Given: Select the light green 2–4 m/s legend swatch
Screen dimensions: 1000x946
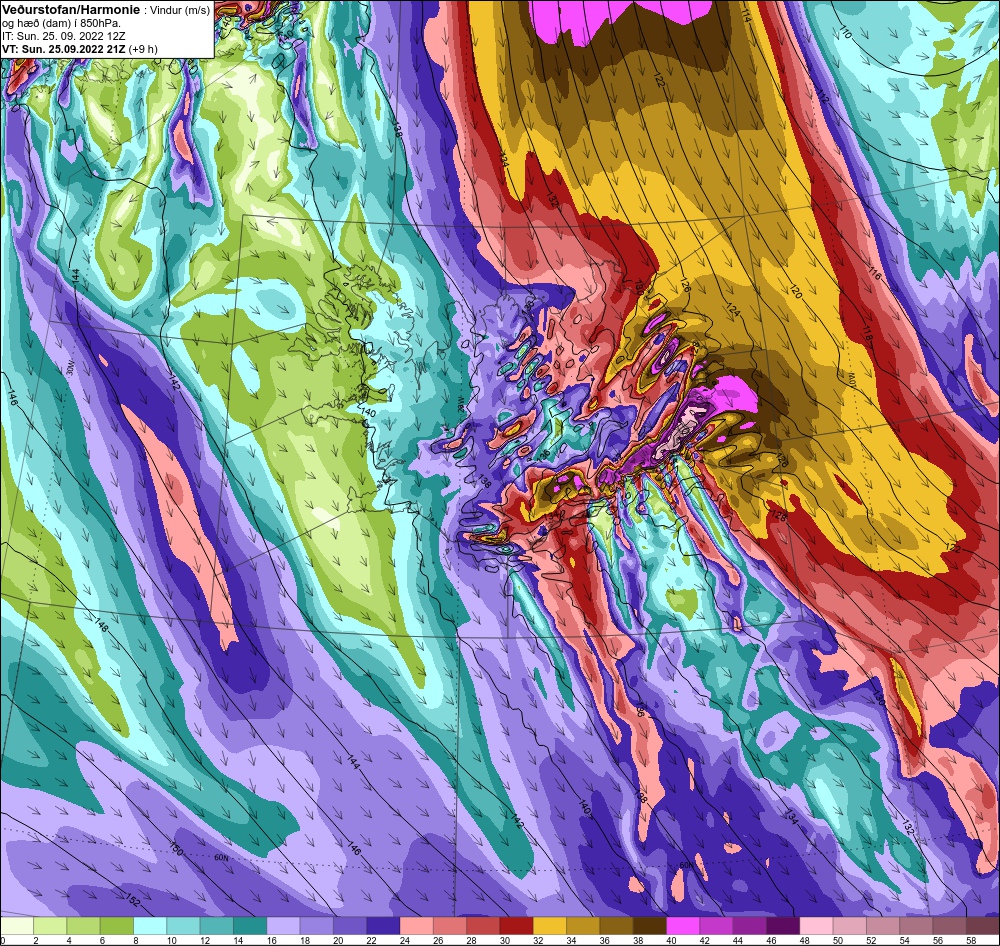Looking at the screenshot, I should [x=50, y=926].
